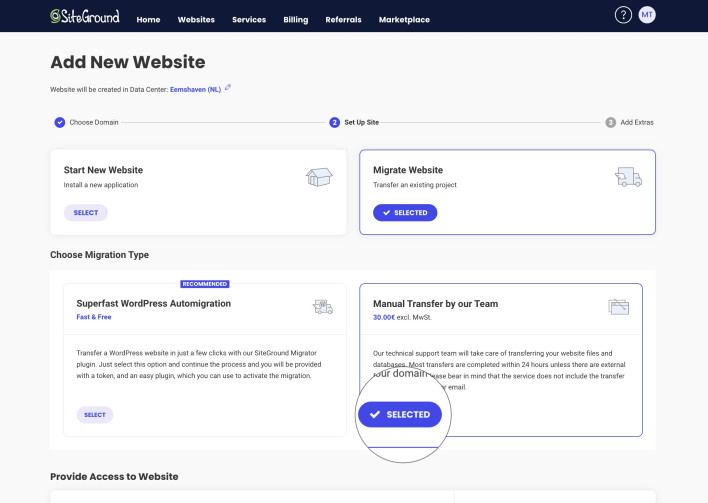
Task: Click Select under Start New Website
Action: click(86, 213)
